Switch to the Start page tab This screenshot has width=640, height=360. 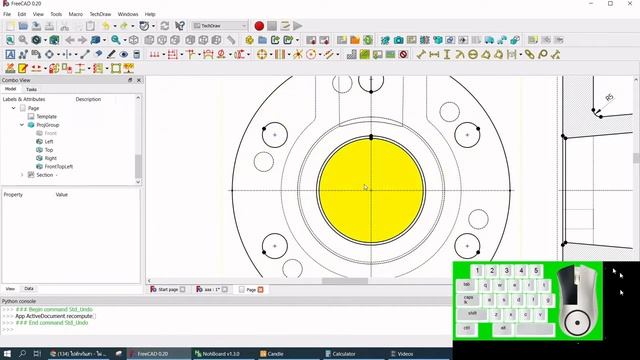pos(168,289)
